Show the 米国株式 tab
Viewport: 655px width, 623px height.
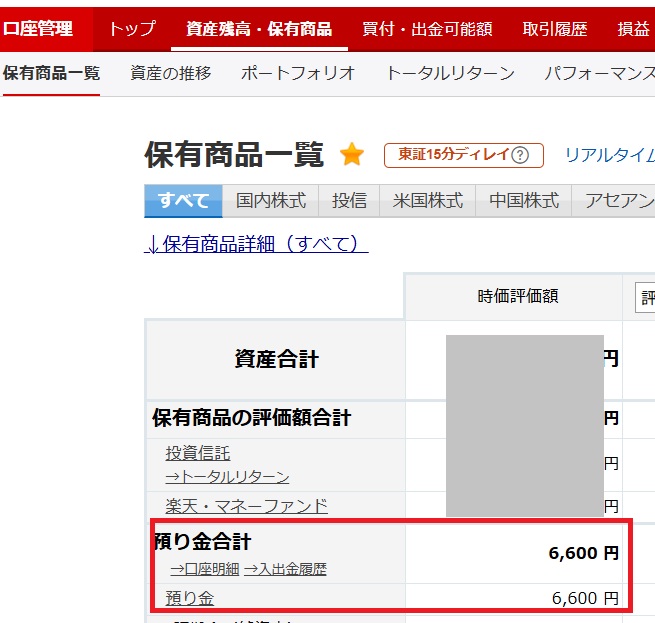[428, 200]
